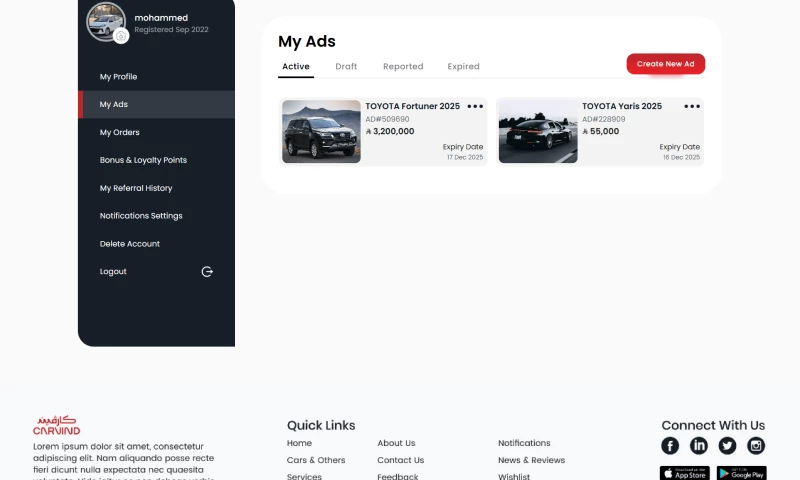Click the Carwind logo in footer

point(56,425)
